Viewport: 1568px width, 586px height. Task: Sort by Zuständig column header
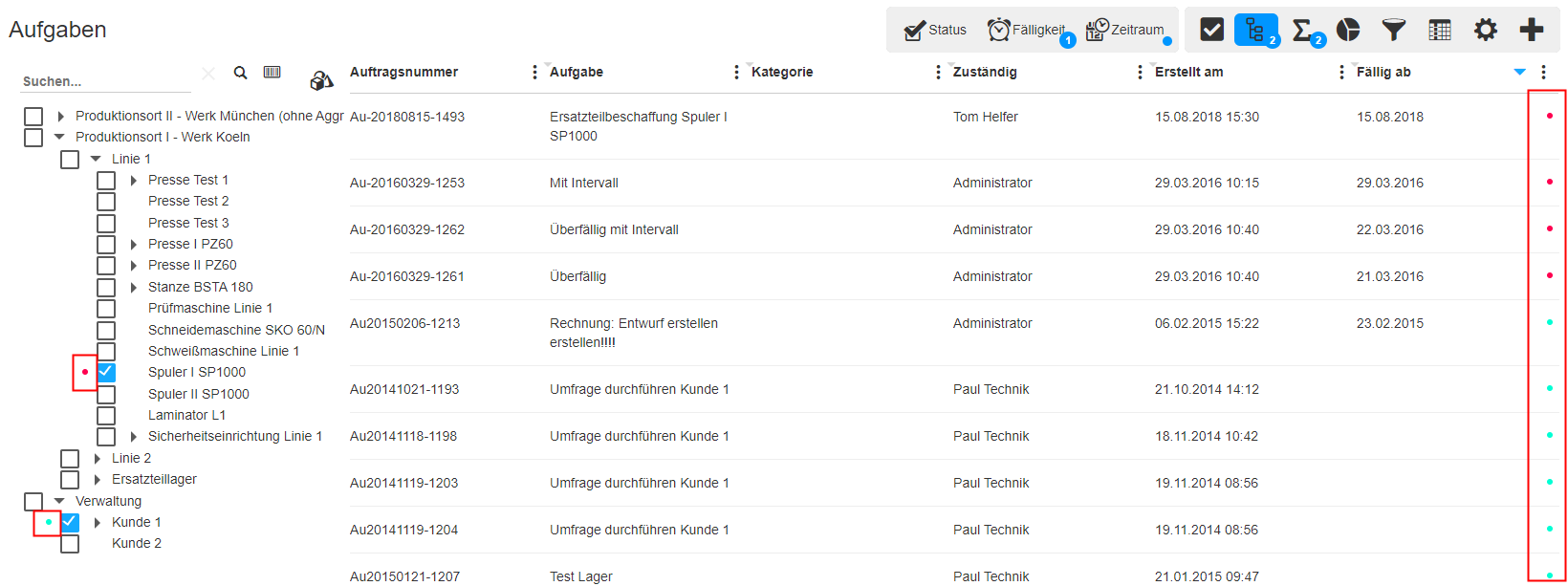pyautogui.click(x=985, y=72)
